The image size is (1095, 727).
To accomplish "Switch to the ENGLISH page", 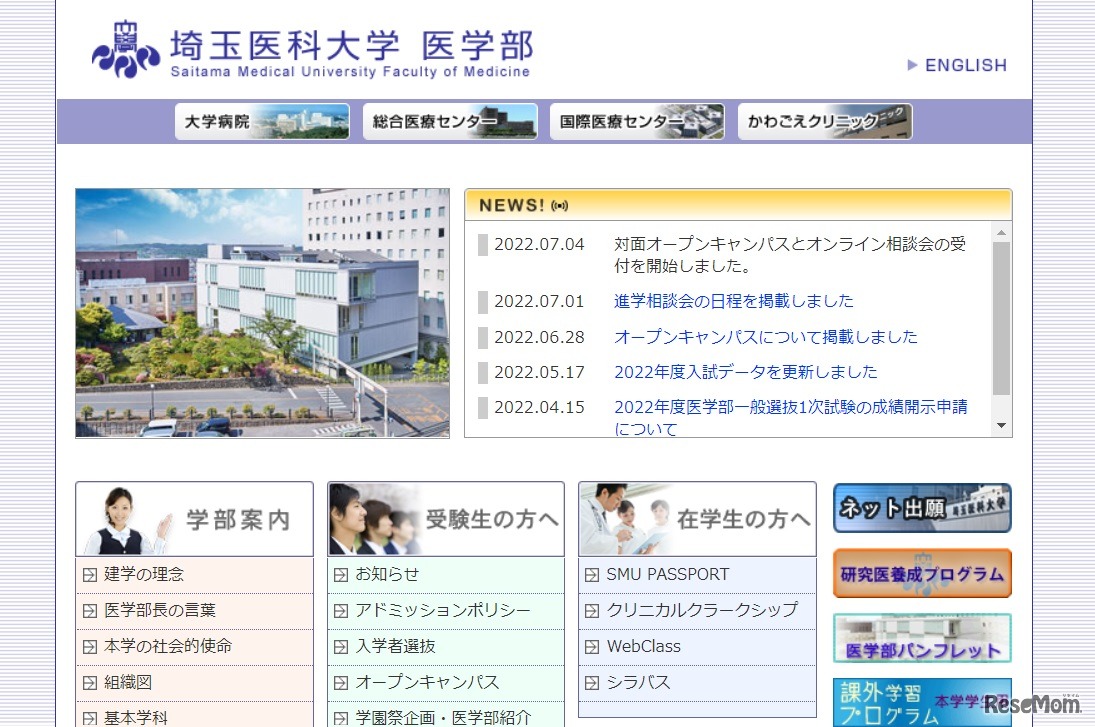I will 965,65.
